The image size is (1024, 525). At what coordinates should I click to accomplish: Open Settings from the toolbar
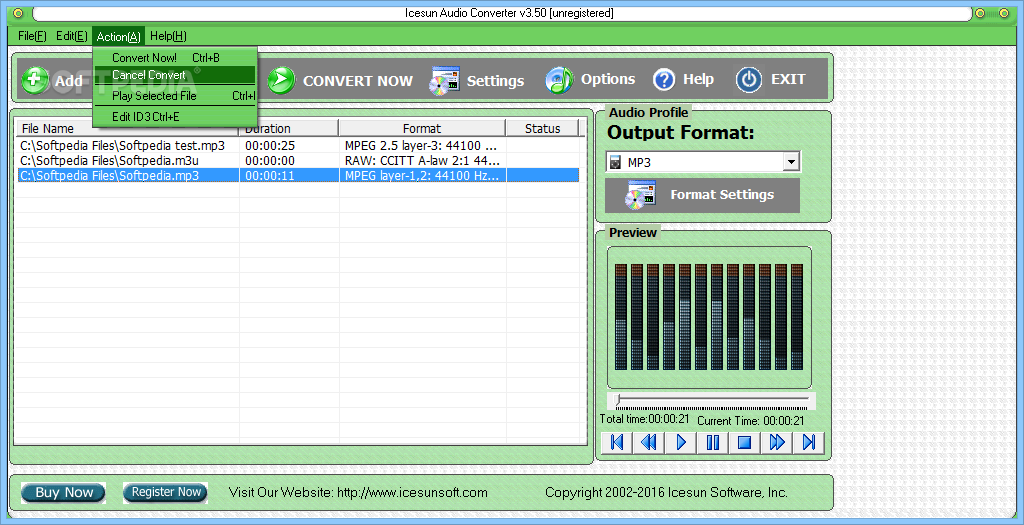pyautogui.click(x=477, y=80)
